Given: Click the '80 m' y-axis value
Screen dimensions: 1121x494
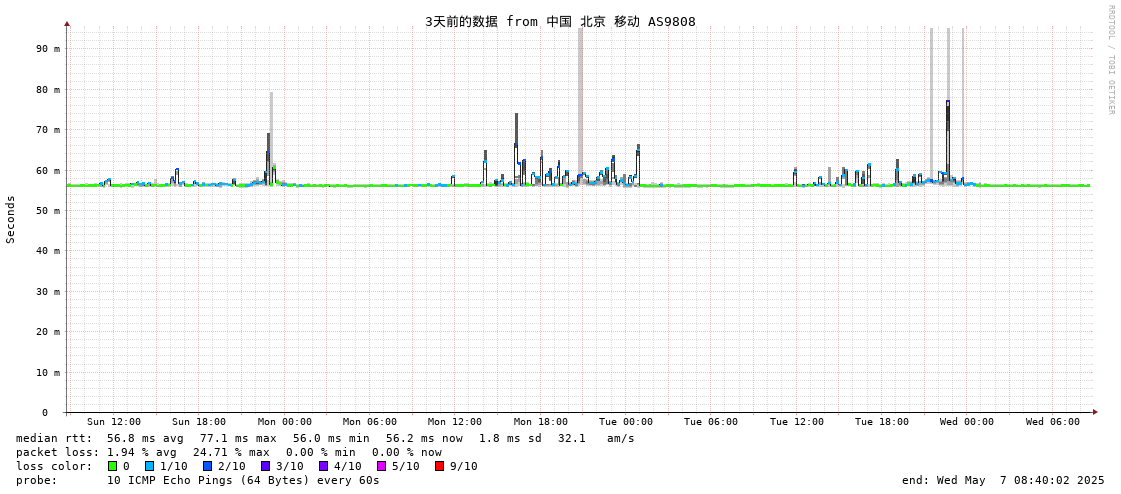Looking at the screenshot, I should [x=49, y=89].
